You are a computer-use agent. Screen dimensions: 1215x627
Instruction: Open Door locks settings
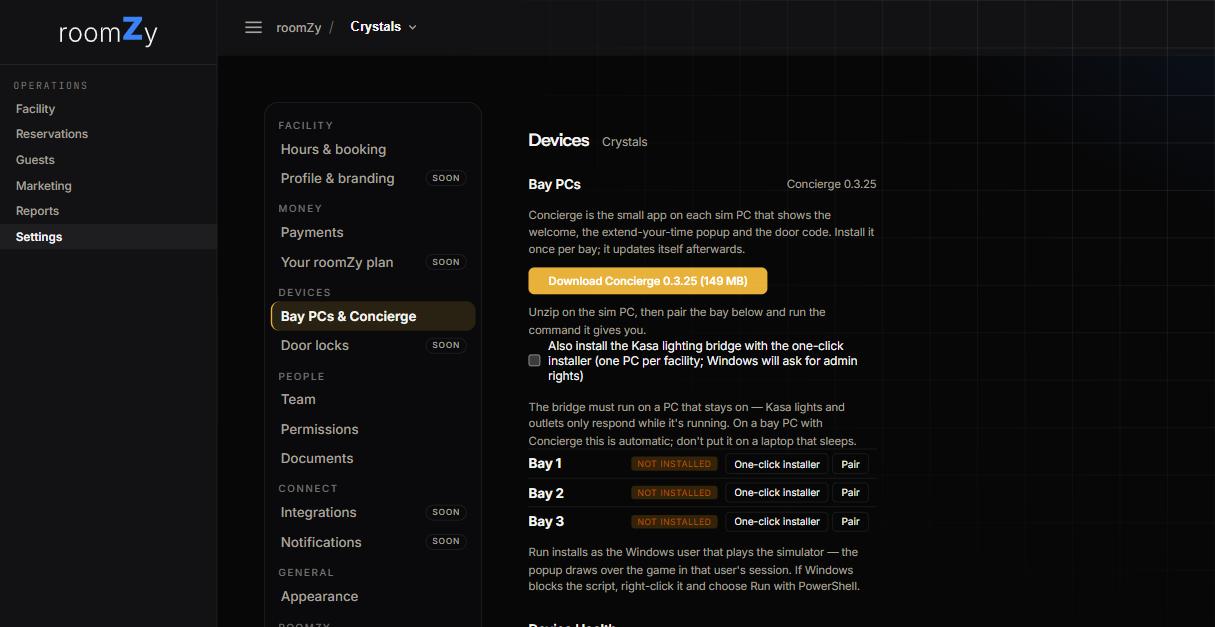(372, 345)
